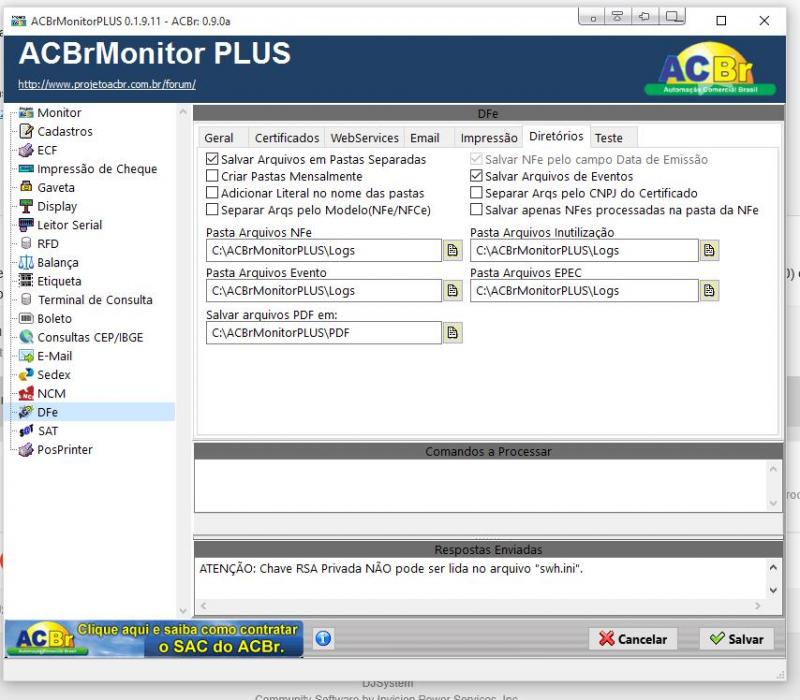Click the Cancelar button
Image resolution: width=800 pixels, height=700 pixels.
pyautogui.click(x=633, y=639)
